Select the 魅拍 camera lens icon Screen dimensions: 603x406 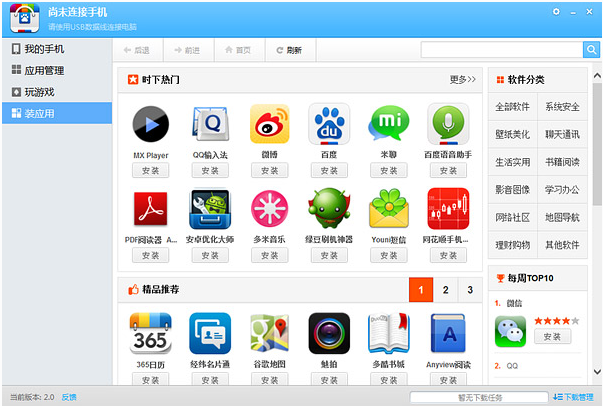[x=329, y=333]
